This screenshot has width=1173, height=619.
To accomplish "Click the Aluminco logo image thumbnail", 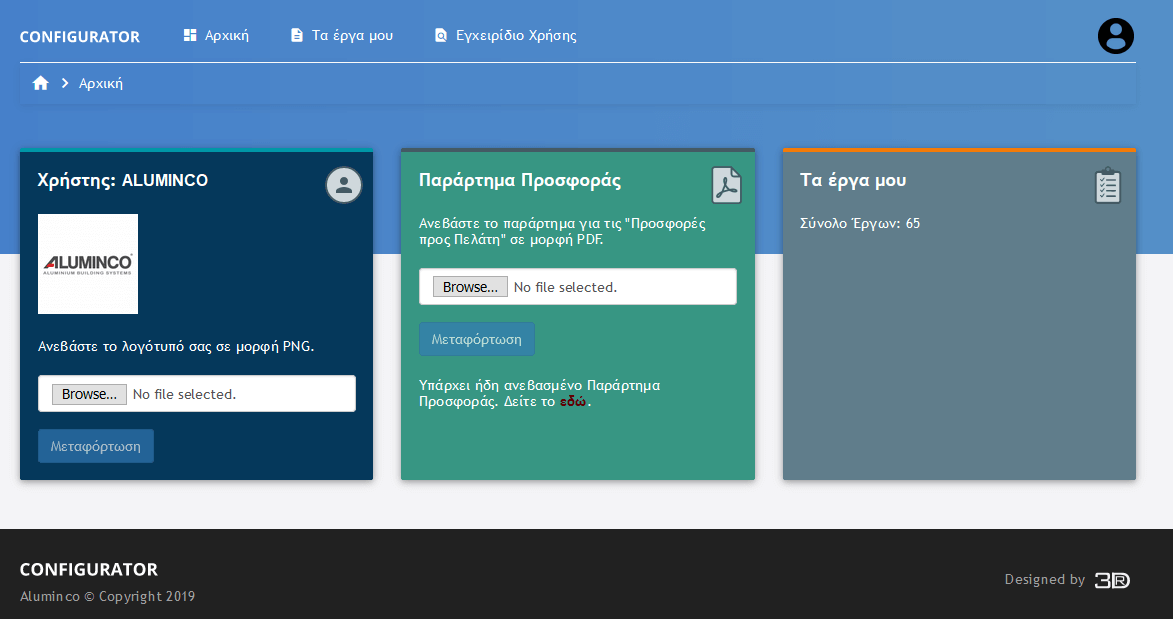I will point(88,264).
